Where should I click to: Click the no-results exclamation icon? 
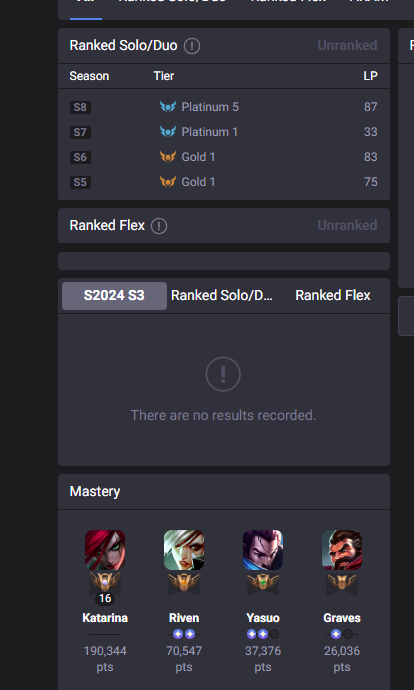click(223, 374)
